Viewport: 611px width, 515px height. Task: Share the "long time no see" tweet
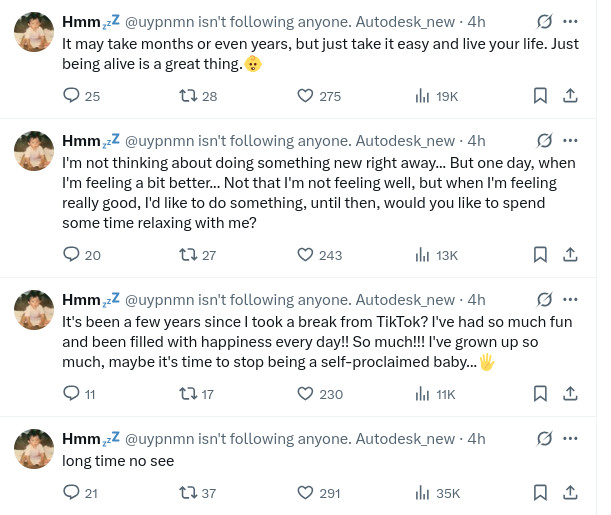point(570,492)
